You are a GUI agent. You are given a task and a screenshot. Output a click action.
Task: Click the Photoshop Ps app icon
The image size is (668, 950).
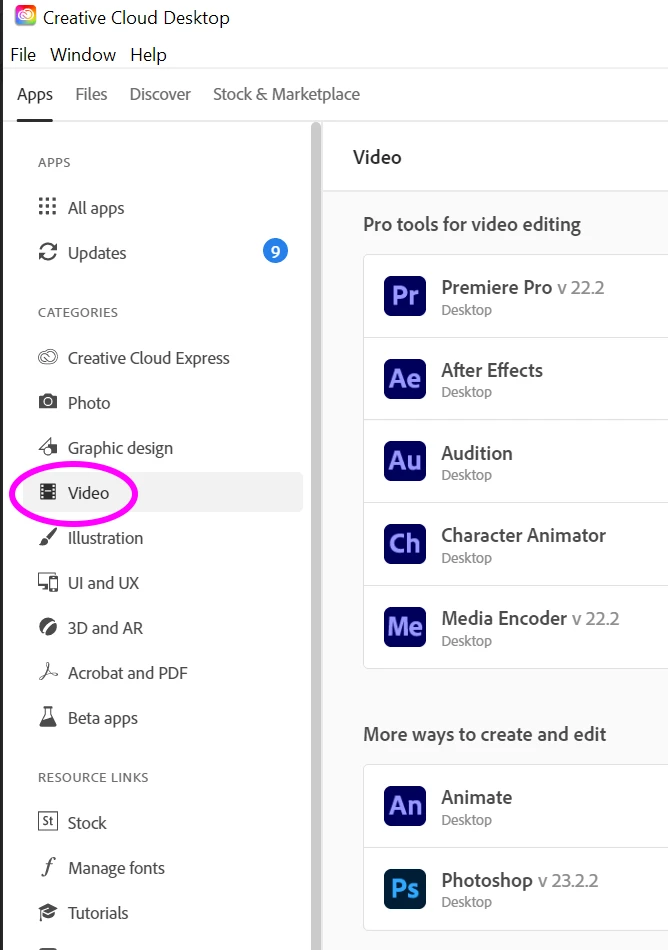[405, 889]
